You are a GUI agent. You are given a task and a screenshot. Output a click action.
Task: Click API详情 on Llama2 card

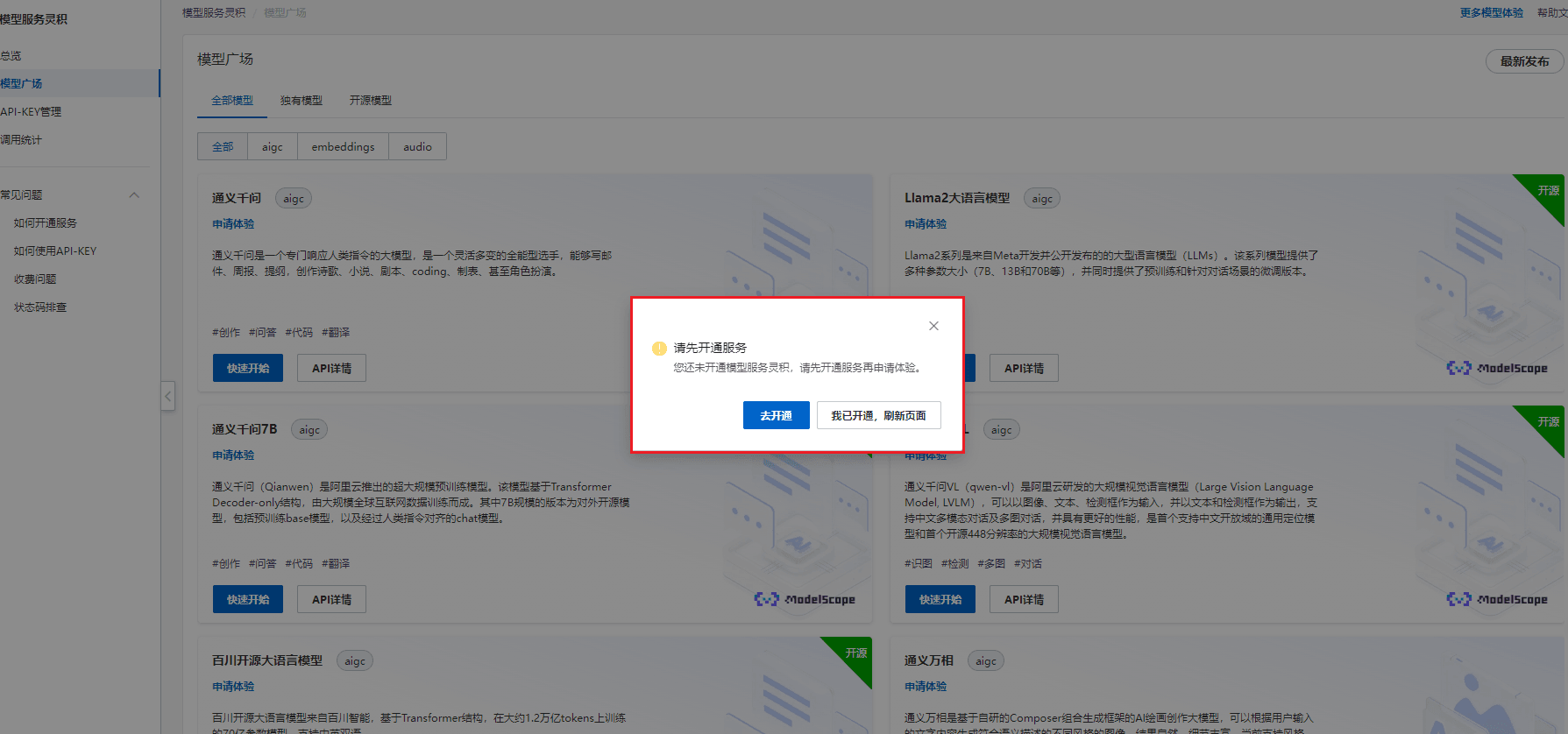point(1024,368)
